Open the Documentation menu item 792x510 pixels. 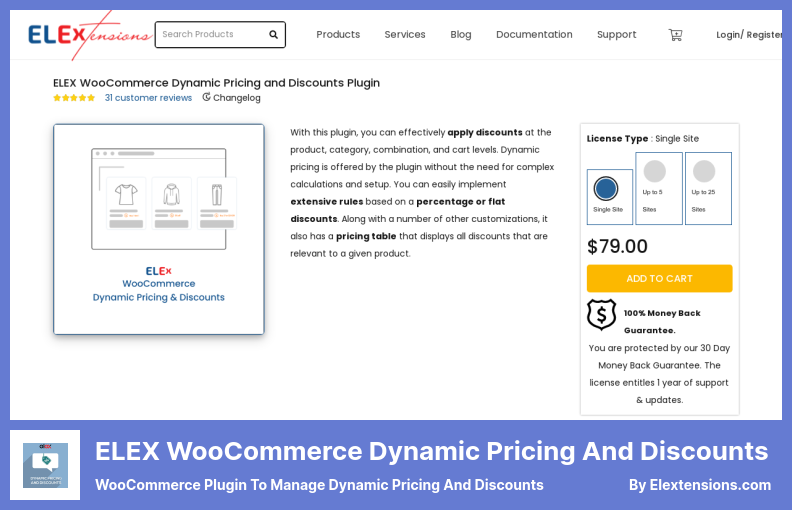point(534,35)
